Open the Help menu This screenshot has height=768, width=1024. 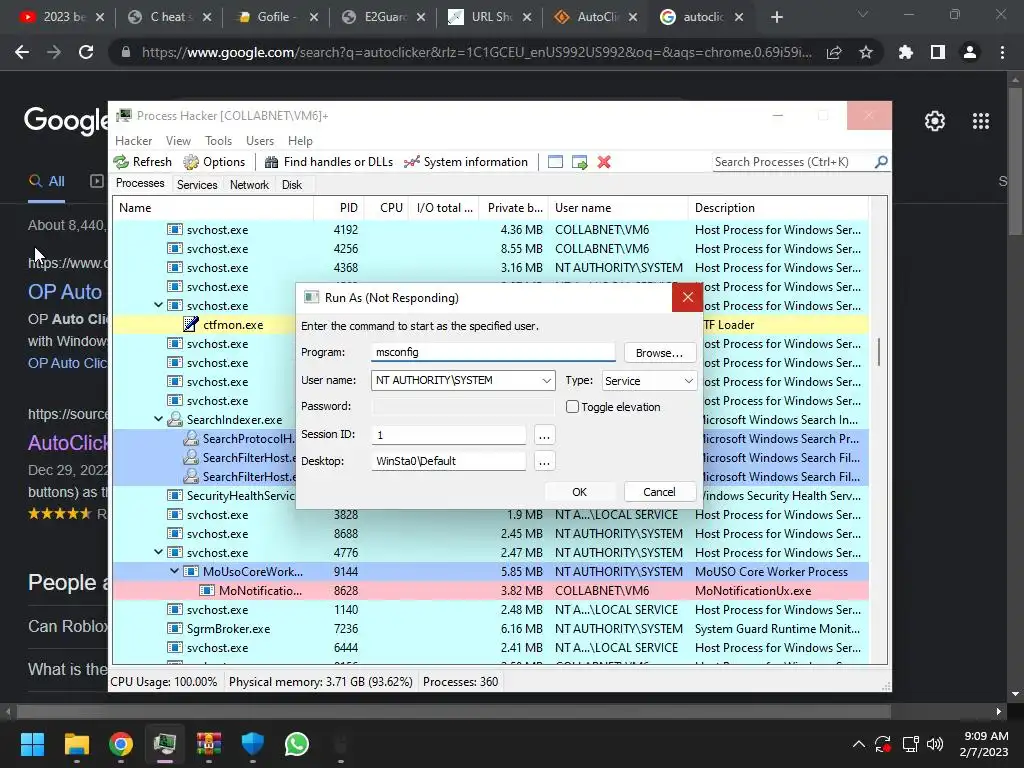tap(300, 140)
